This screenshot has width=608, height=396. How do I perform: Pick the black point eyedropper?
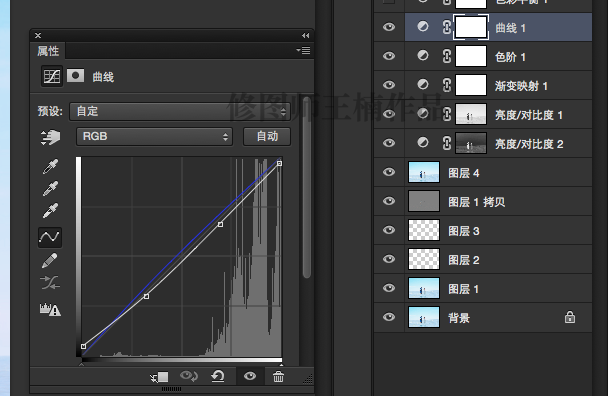tap(50, 166)
